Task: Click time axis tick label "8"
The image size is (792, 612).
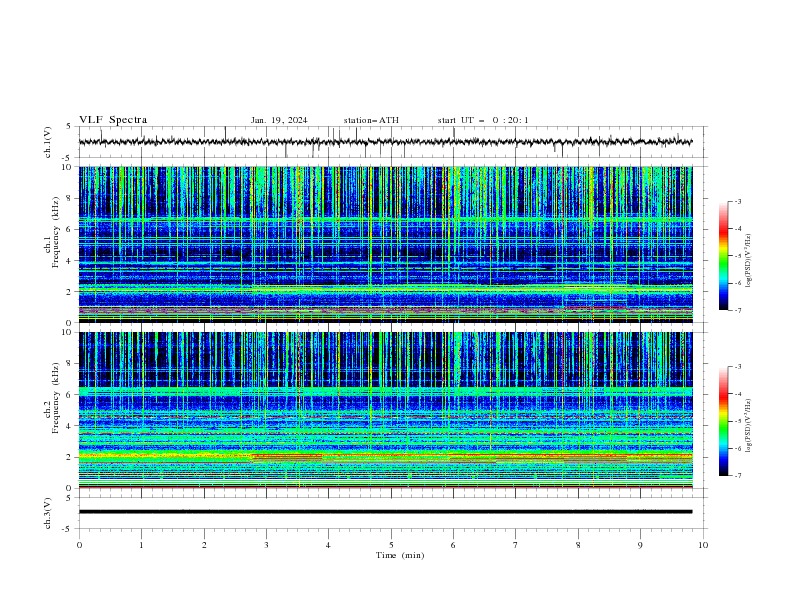Action: click(x=578, y=545)
